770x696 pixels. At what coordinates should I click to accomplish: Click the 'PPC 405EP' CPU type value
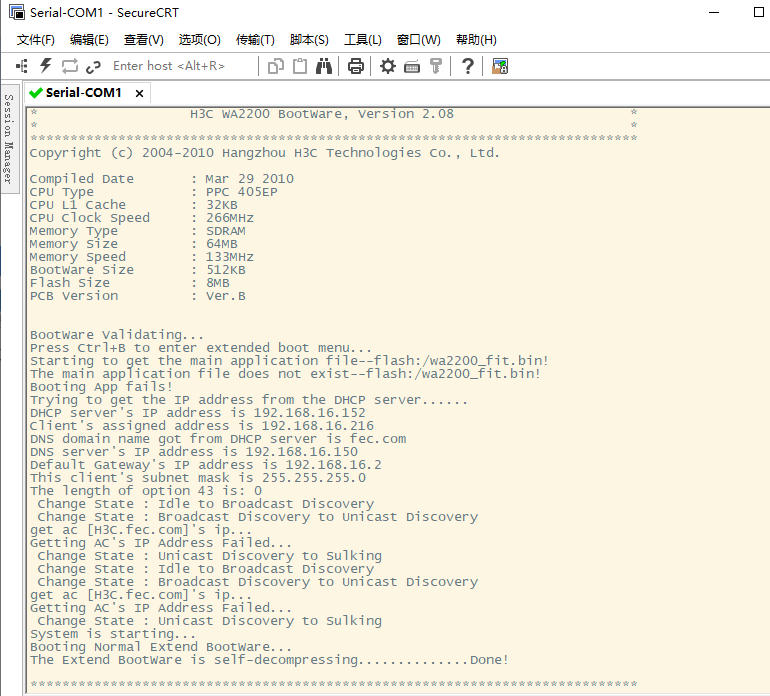242,192
